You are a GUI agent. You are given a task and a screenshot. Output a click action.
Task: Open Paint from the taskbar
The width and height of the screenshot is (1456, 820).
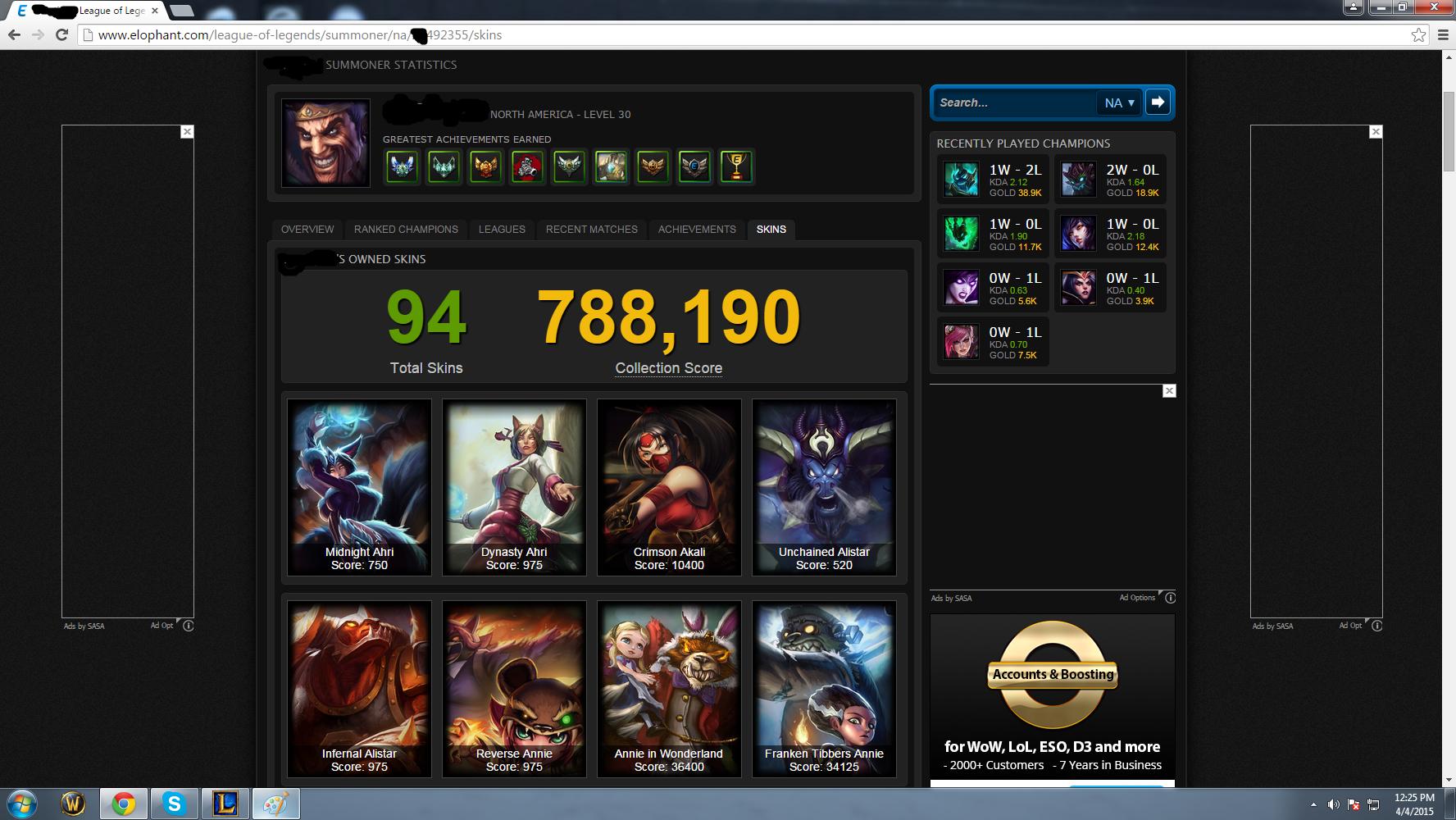click(x=275, y=804)
